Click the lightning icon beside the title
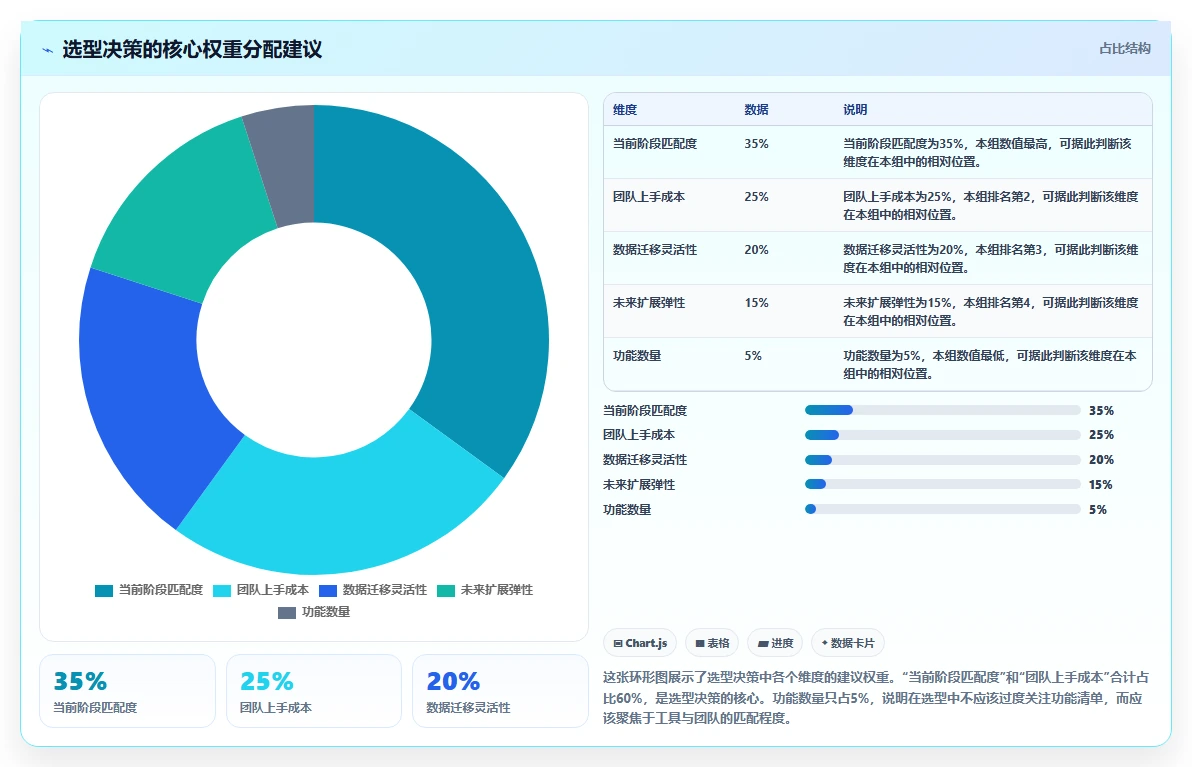The width and height of the screenshot is (1192, 767). [x=48, y=50]
